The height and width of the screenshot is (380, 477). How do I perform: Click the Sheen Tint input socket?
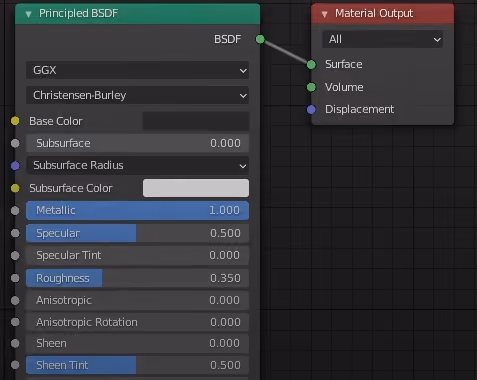click(15, 365)
